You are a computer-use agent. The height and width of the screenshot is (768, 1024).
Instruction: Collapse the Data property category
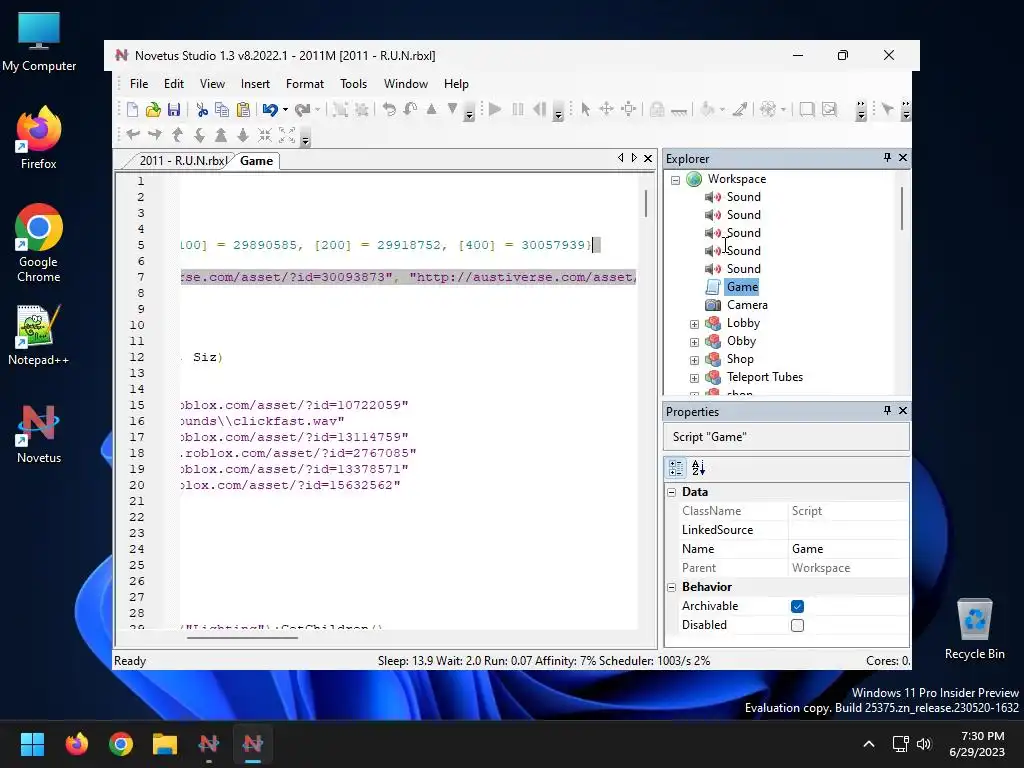click(671, 492)
